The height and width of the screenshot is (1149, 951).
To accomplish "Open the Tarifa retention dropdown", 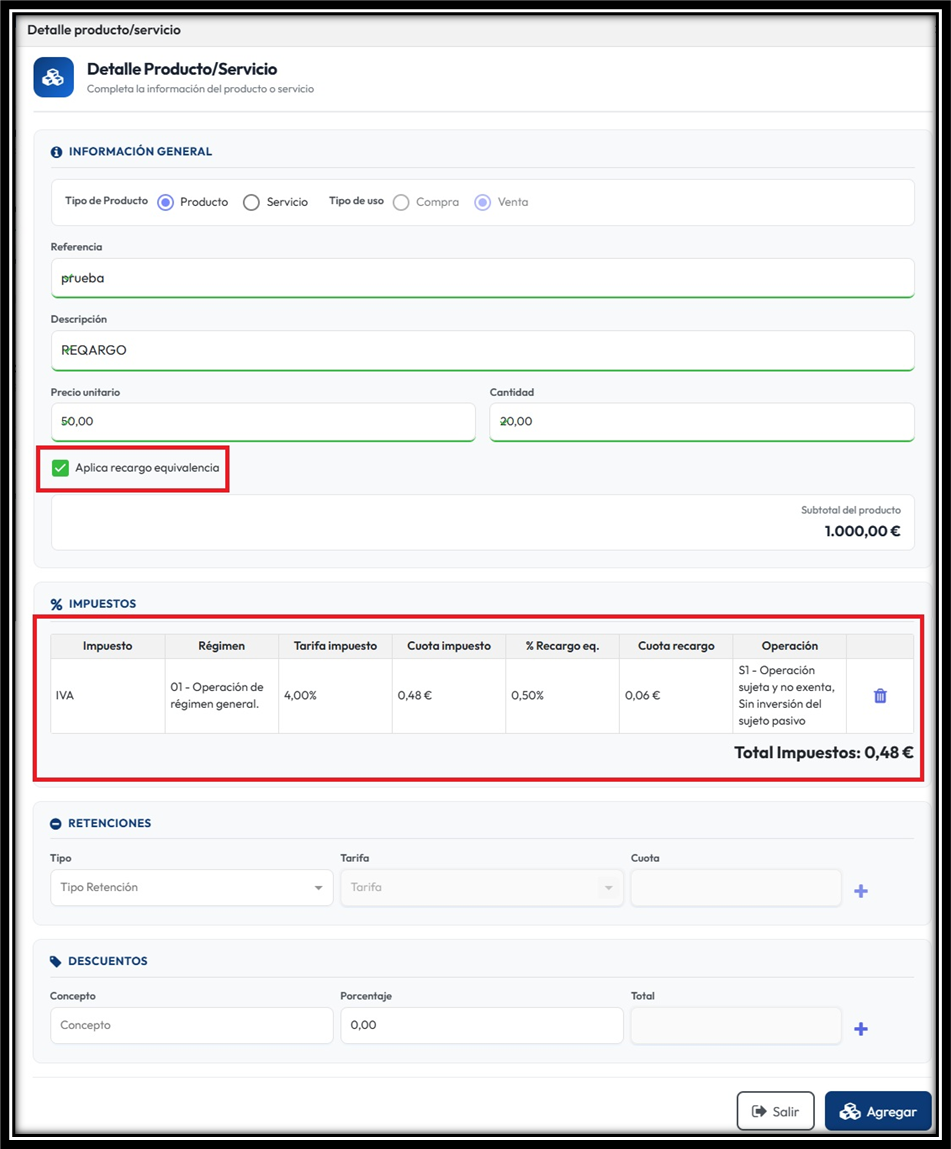I will [481, 887].
